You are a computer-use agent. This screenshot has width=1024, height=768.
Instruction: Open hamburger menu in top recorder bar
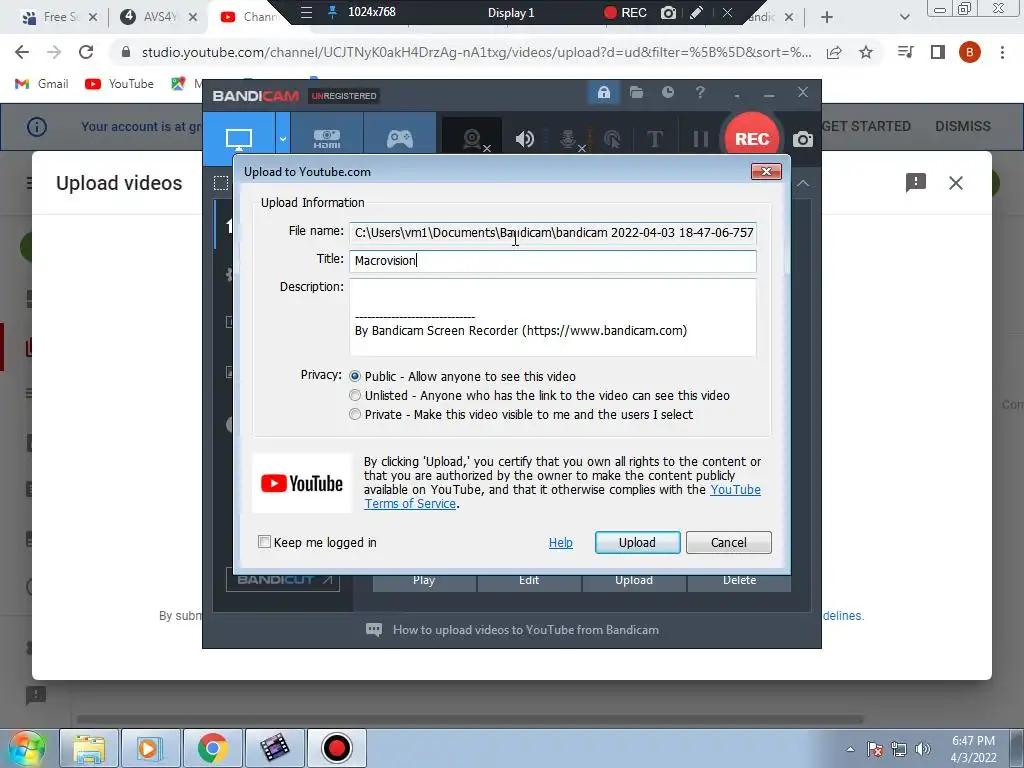(306, 12)
